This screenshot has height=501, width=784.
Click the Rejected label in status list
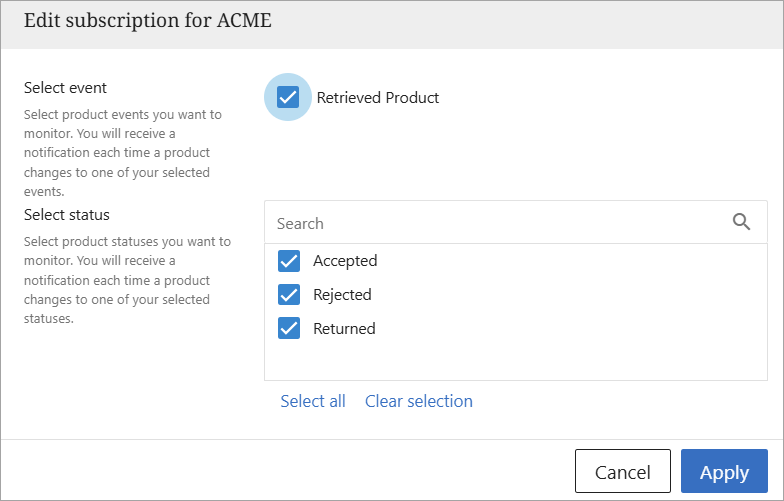[342, 295]
